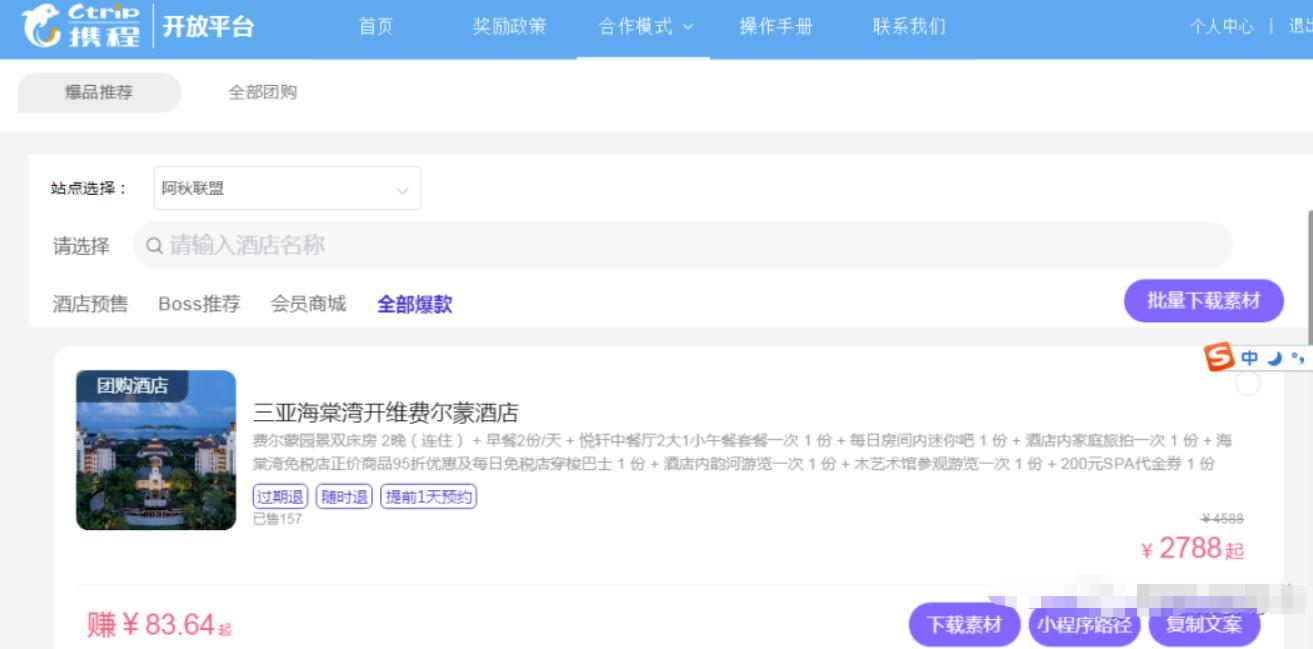The image size is (1313, 649).
Task: Toggle IME punctuation mode icon
Action: [1297, 357]
